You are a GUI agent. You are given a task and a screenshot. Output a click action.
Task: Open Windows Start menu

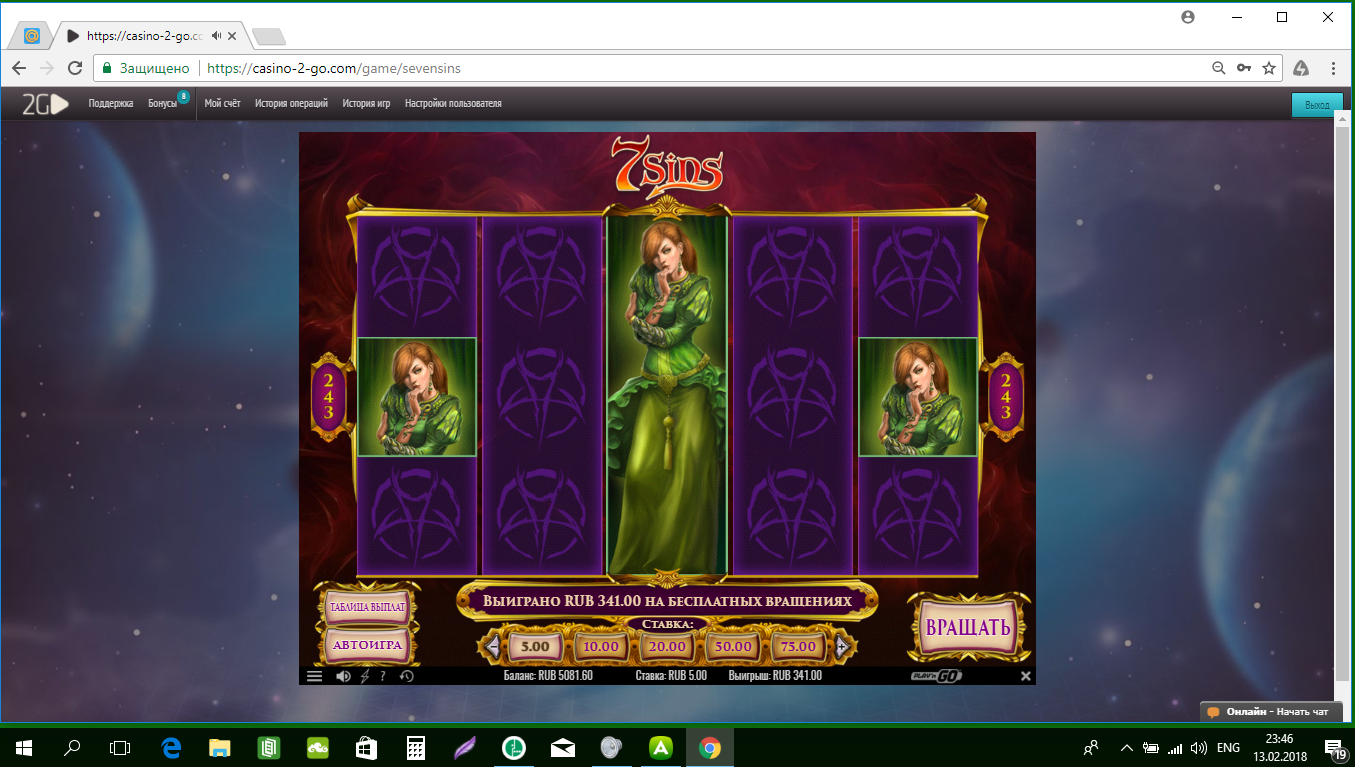point(24,747)
